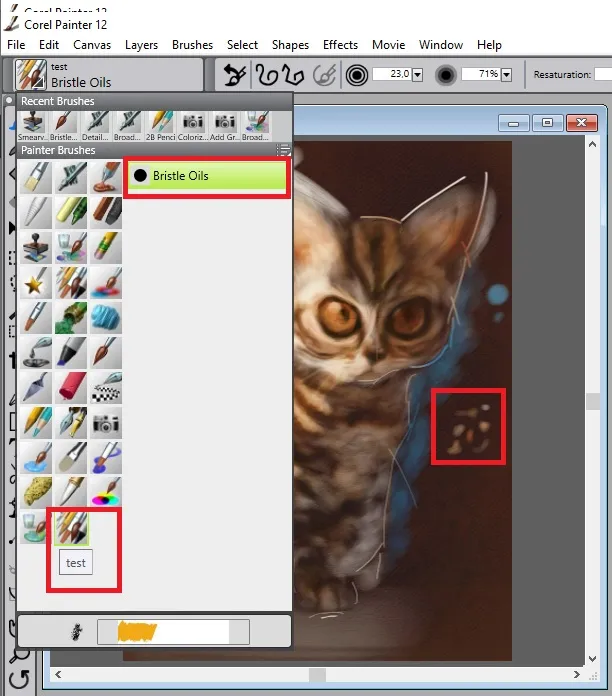Open the File menu
This screenshot has width=612, height=696.
(16, 45)
